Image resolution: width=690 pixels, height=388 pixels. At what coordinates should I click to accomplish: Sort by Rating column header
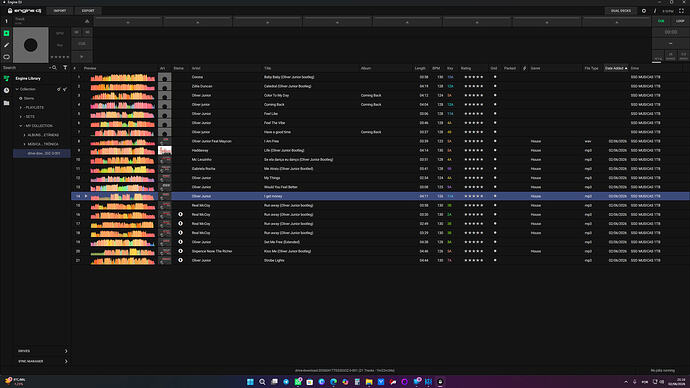[466, 68]
